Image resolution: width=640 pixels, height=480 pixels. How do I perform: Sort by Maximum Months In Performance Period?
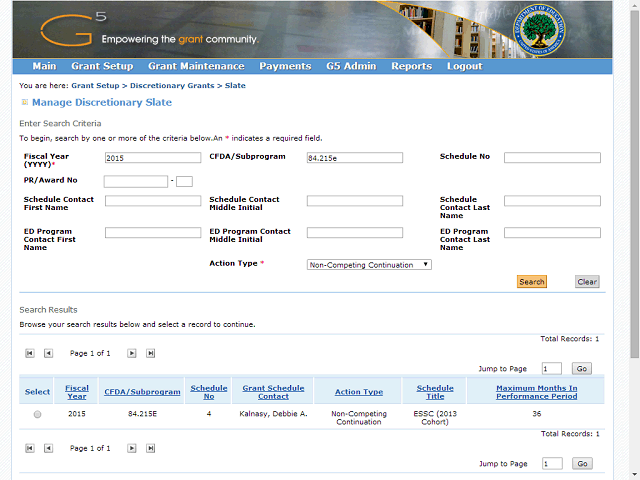[x=536, y=392]
